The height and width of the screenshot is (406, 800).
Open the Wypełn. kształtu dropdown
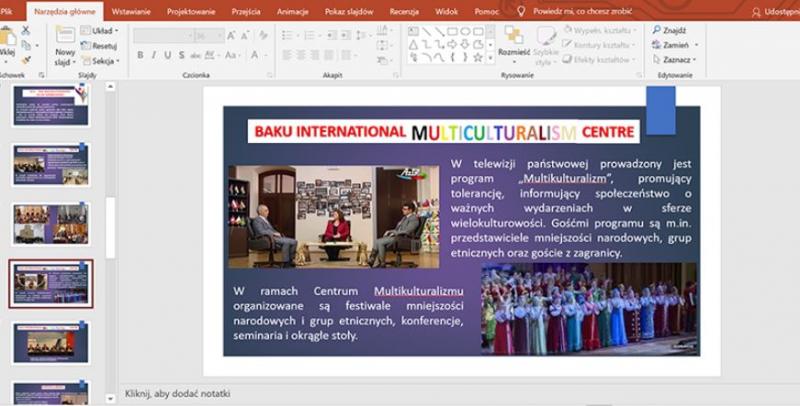601,31
